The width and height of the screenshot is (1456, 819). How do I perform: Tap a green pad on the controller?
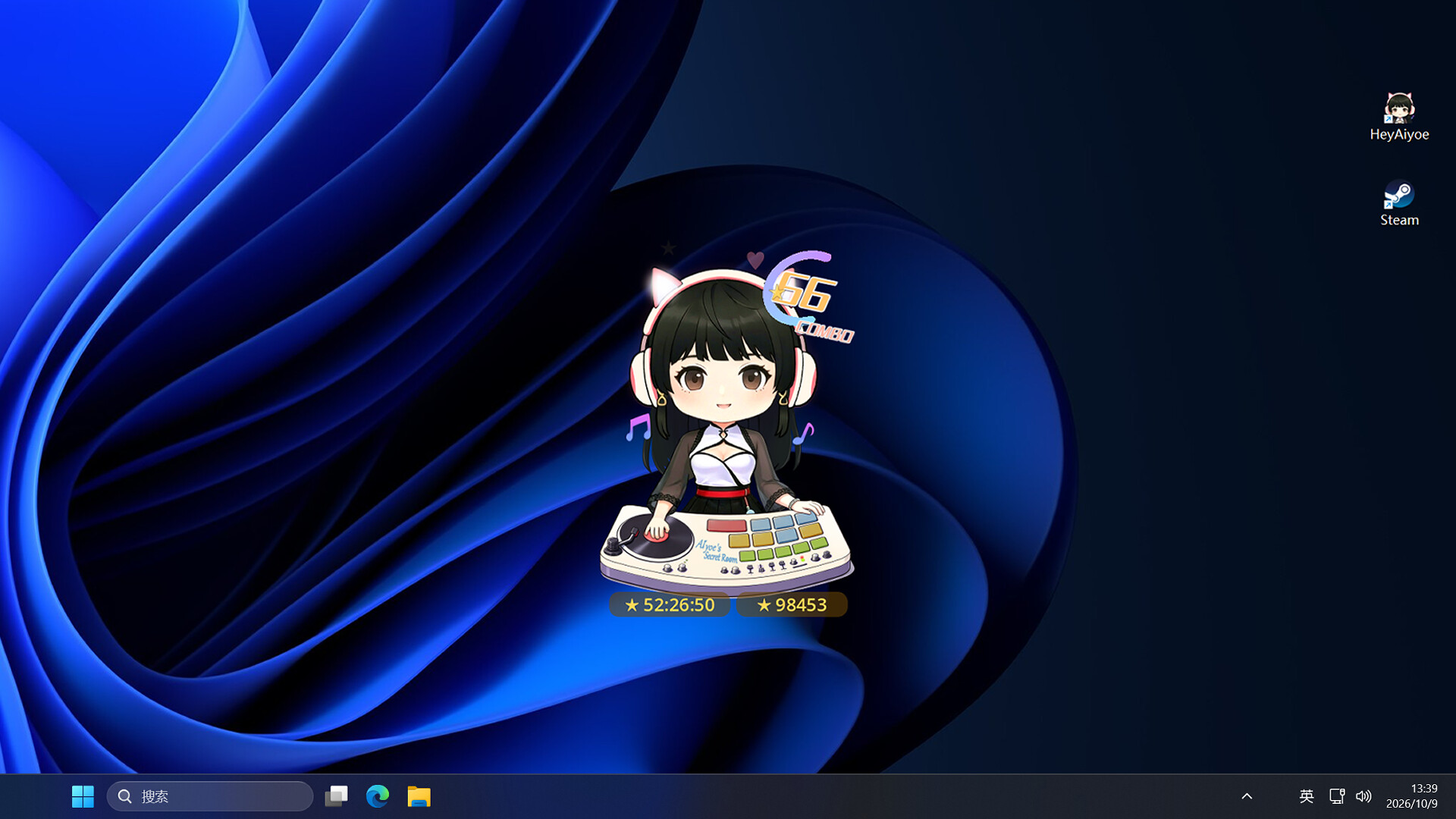point(783,551)
